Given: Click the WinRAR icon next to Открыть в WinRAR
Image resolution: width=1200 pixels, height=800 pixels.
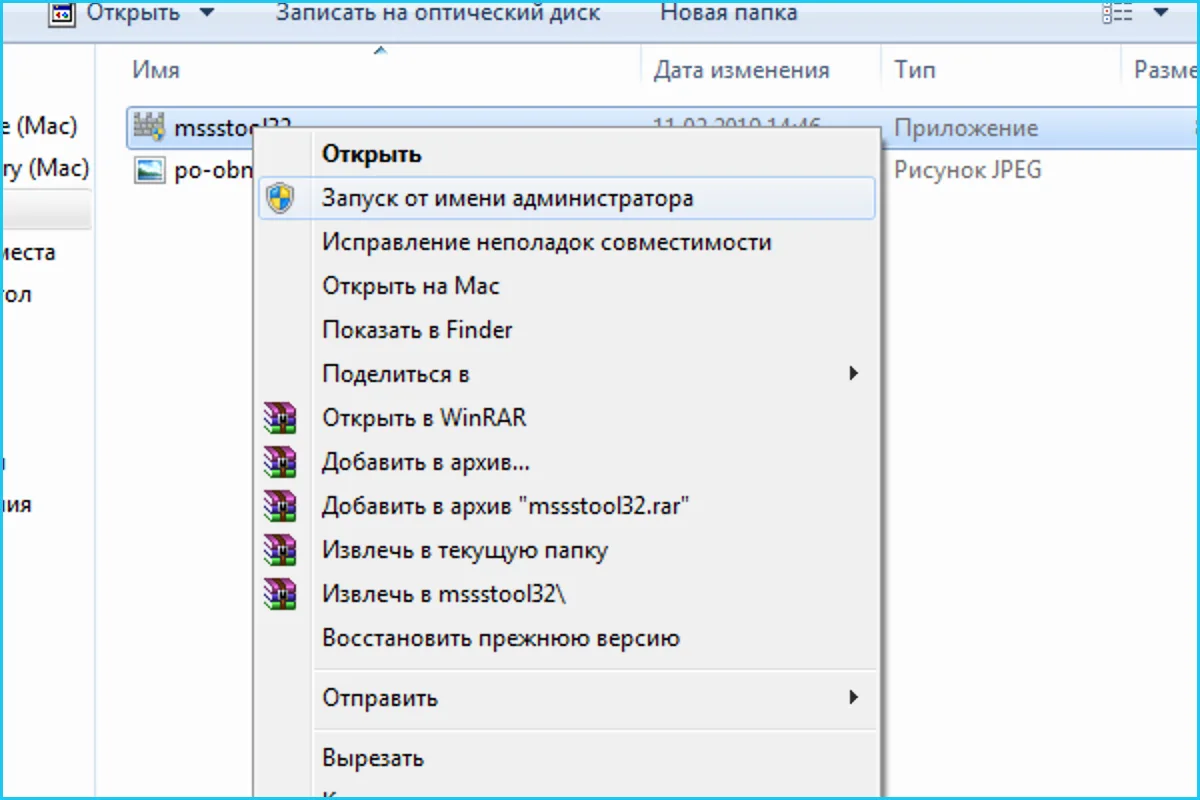Looking at the screenshot, I should click(x=280, y=417).
